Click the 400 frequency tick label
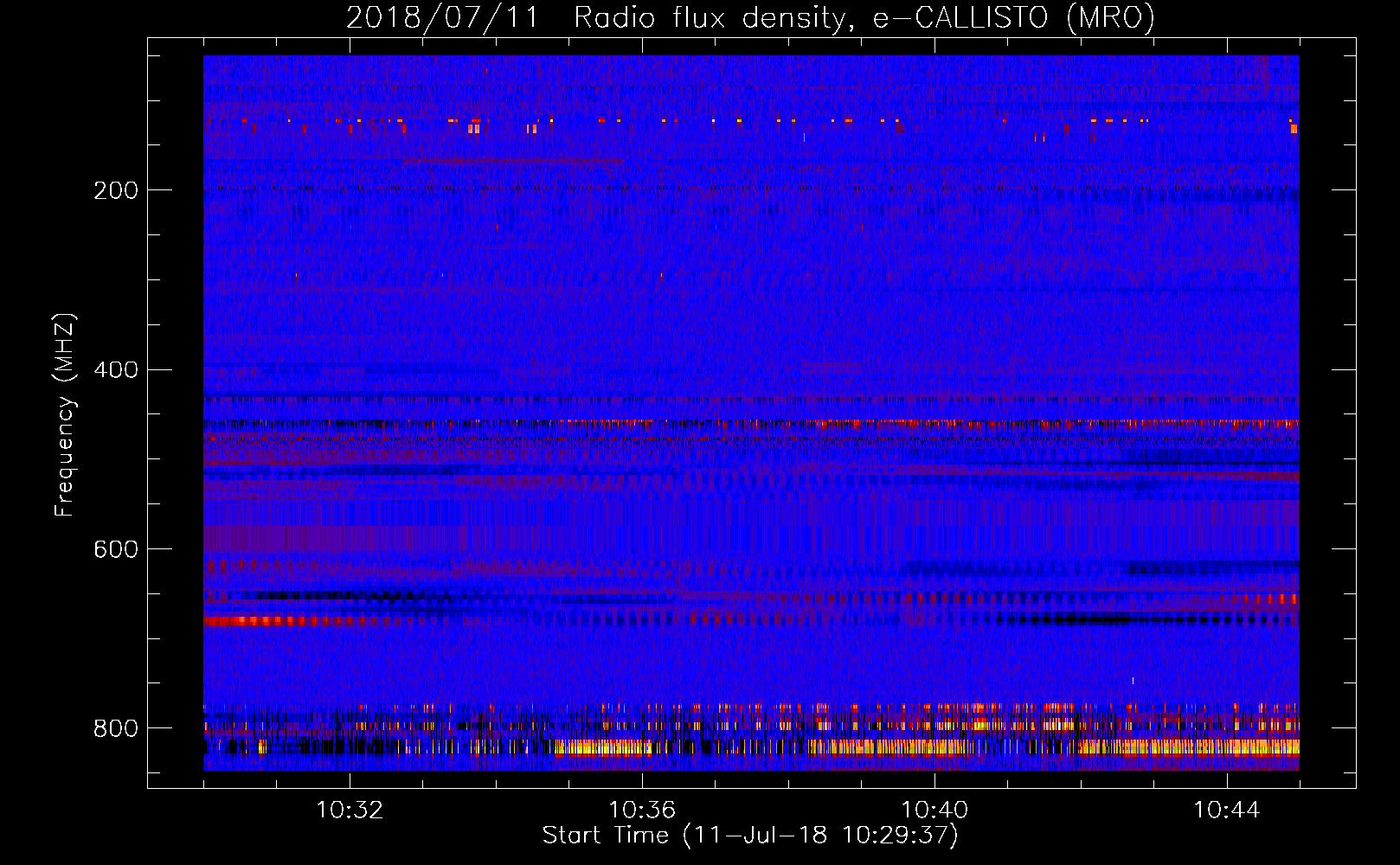Image resolution: width=1400 pixels, height=865 pixels. 116,370
